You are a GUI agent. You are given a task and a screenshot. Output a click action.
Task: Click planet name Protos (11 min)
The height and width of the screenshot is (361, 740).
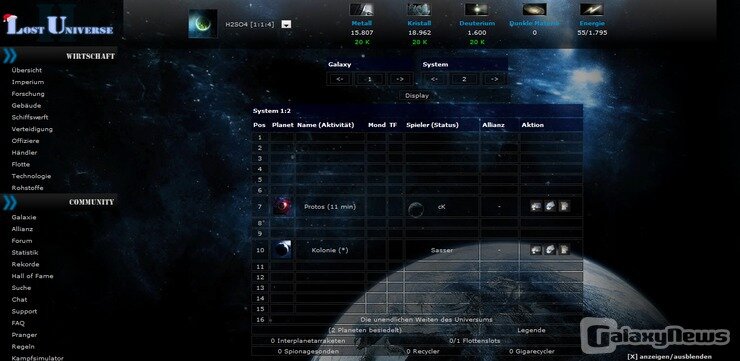coord(330,207)
